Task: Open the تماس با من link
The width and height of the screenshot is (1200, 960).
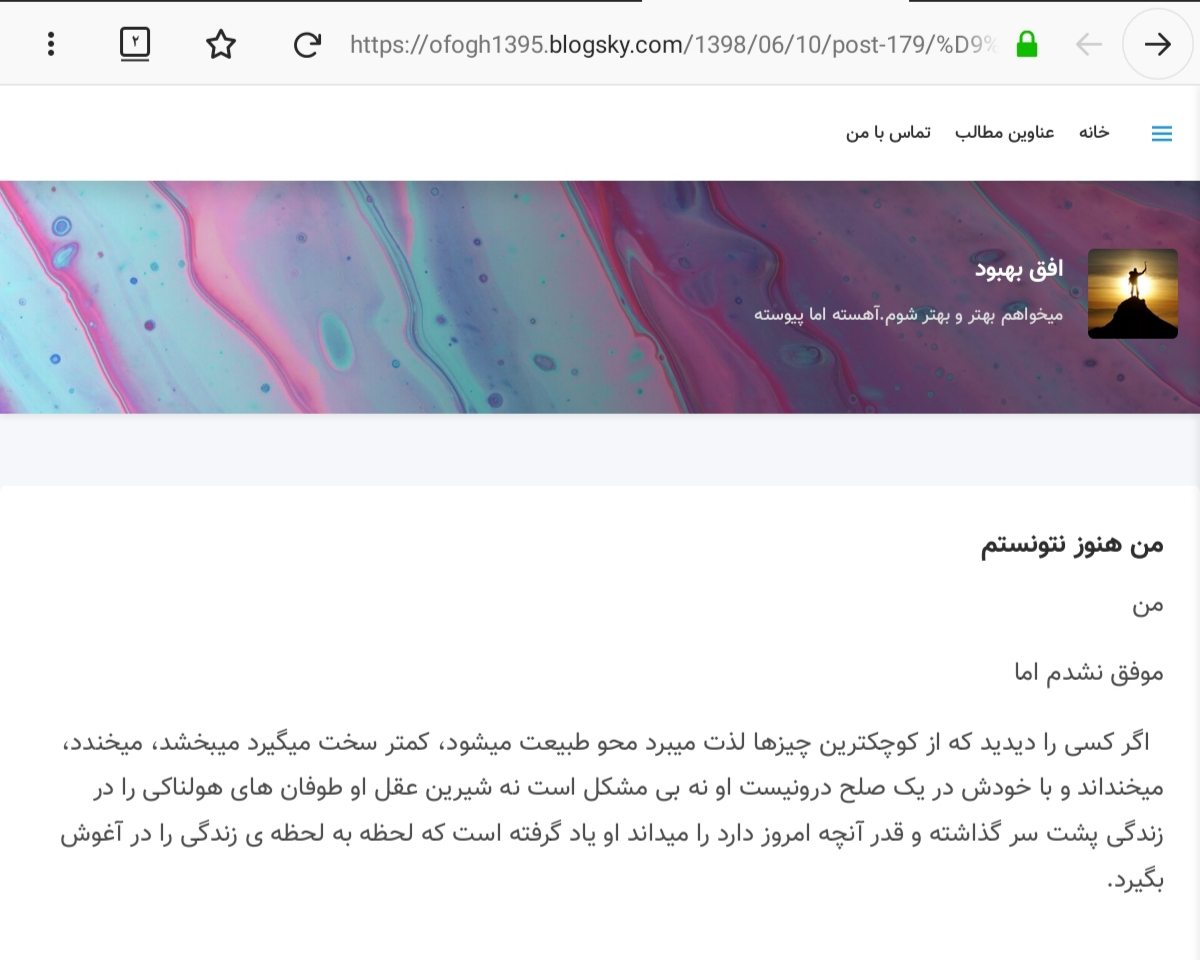Action: point(888,132)
